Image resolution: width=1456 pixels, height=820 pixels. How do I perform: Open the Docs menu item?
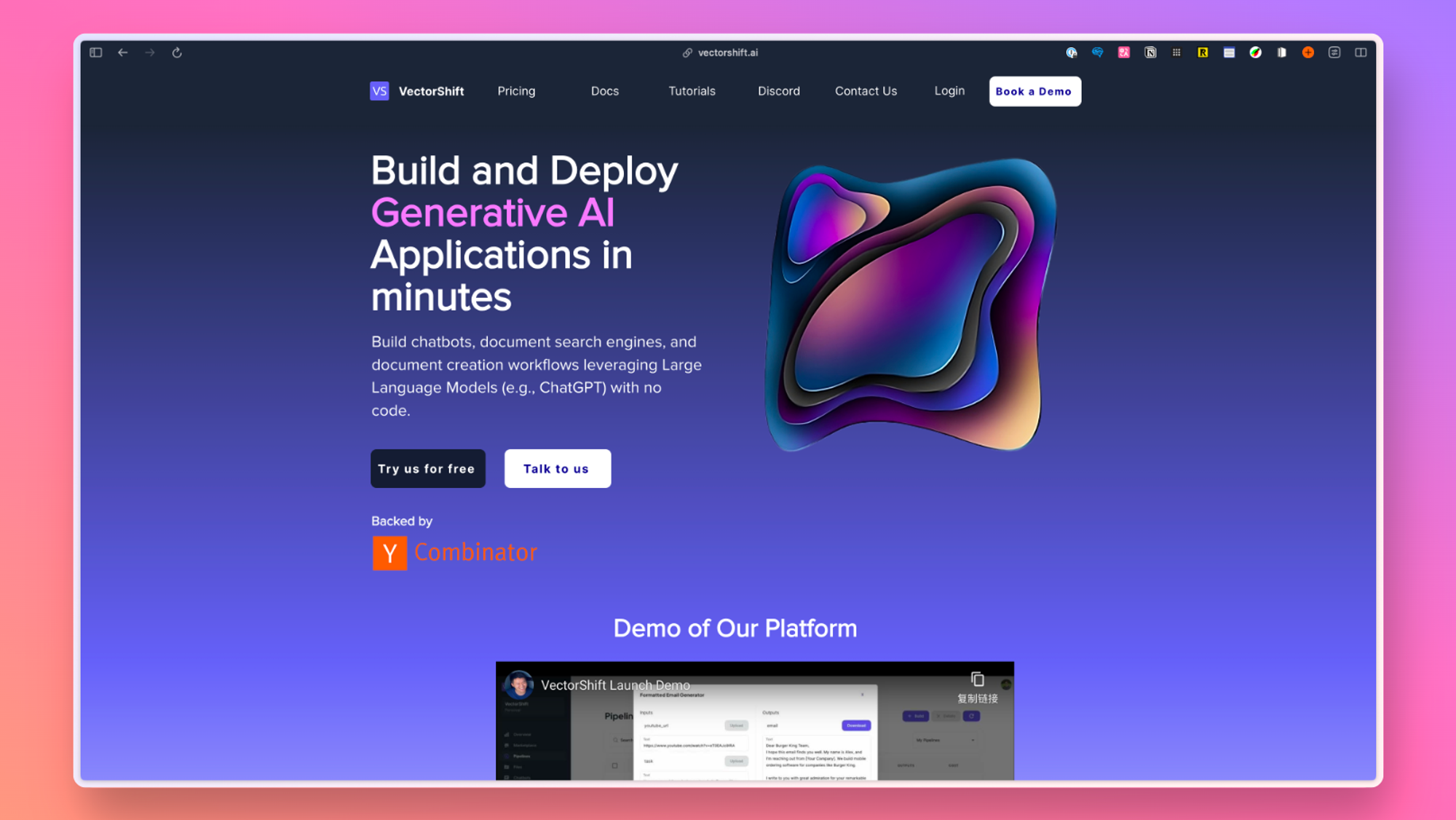coord(605,91)
